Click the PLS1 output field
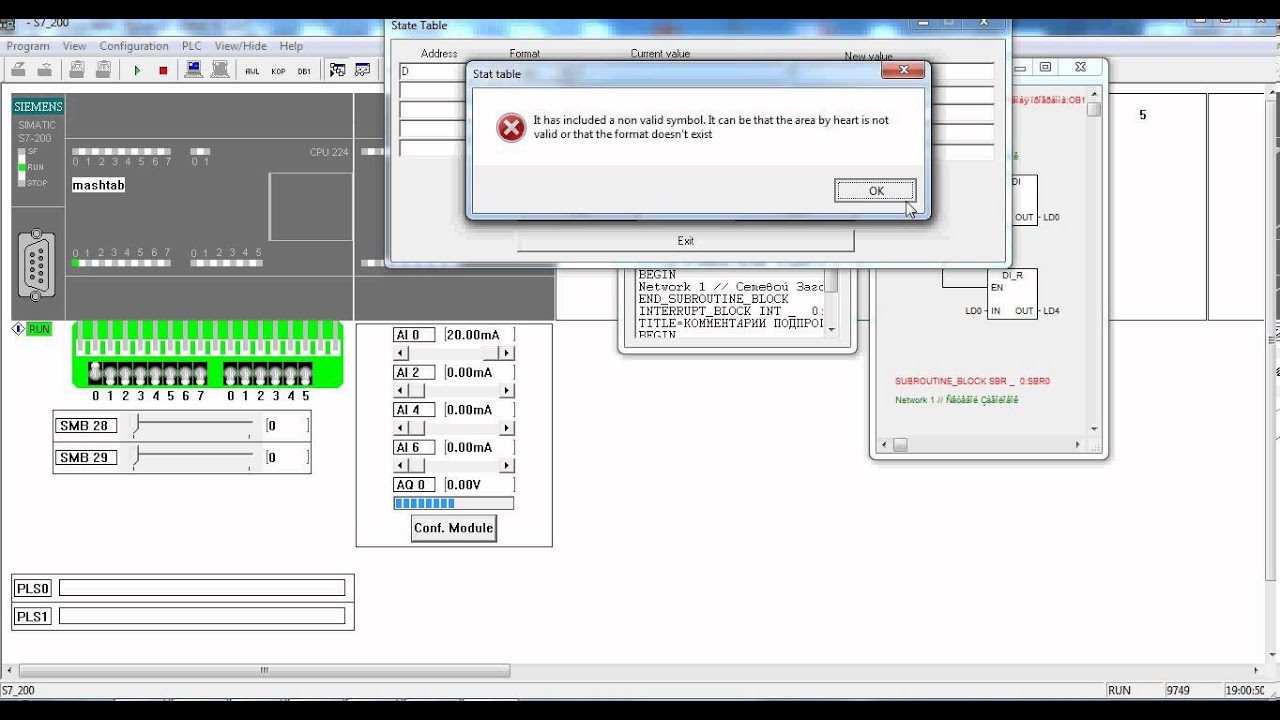 [x=202, y=616]
